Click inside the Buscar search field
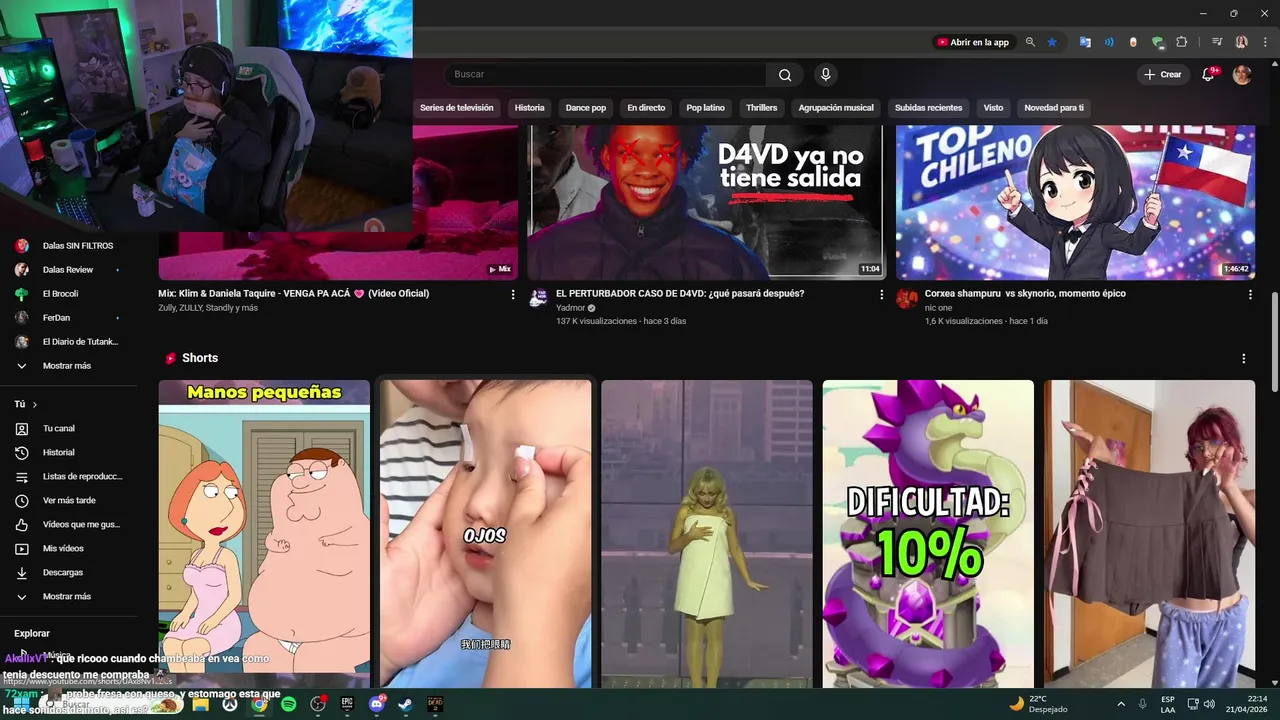Image resolution: width=1280 pixels, height=720 pixels. [x=605, y=75]
